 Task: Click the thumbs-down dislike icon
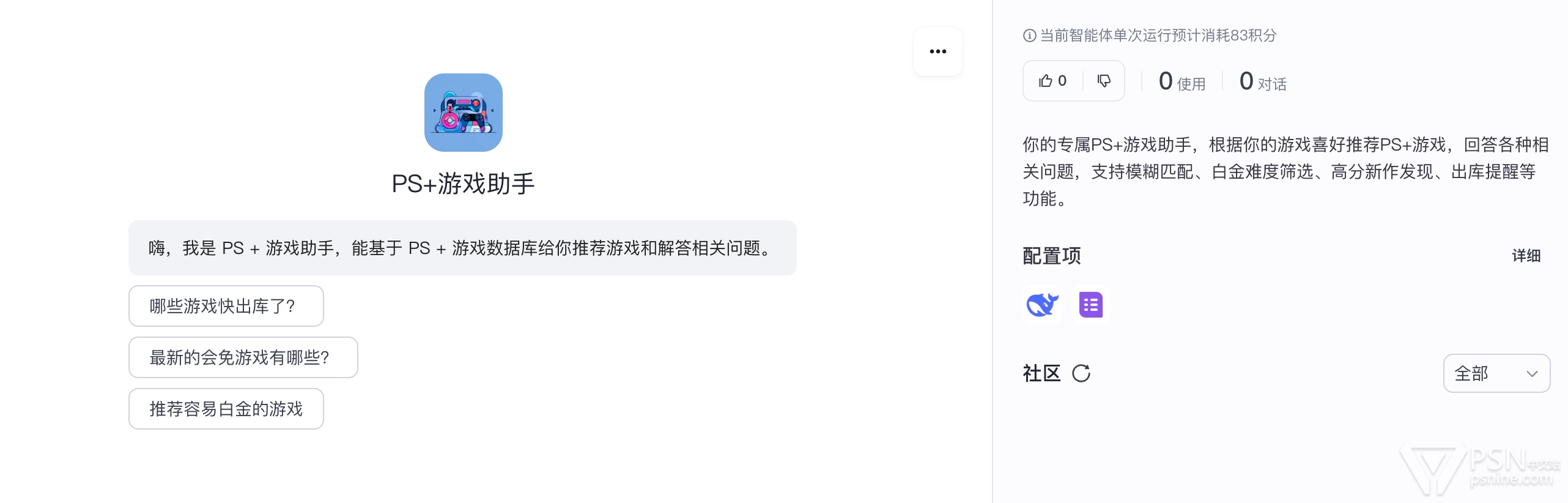tap(1104, 81)
